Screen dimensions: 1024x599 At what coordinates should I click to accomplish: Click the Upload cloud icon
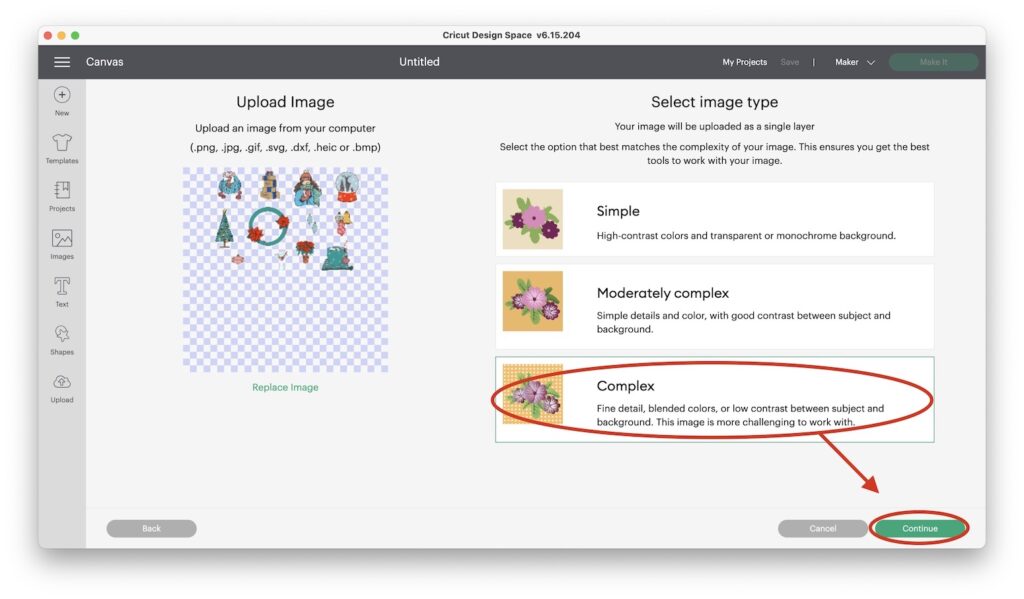coord(62,381)
